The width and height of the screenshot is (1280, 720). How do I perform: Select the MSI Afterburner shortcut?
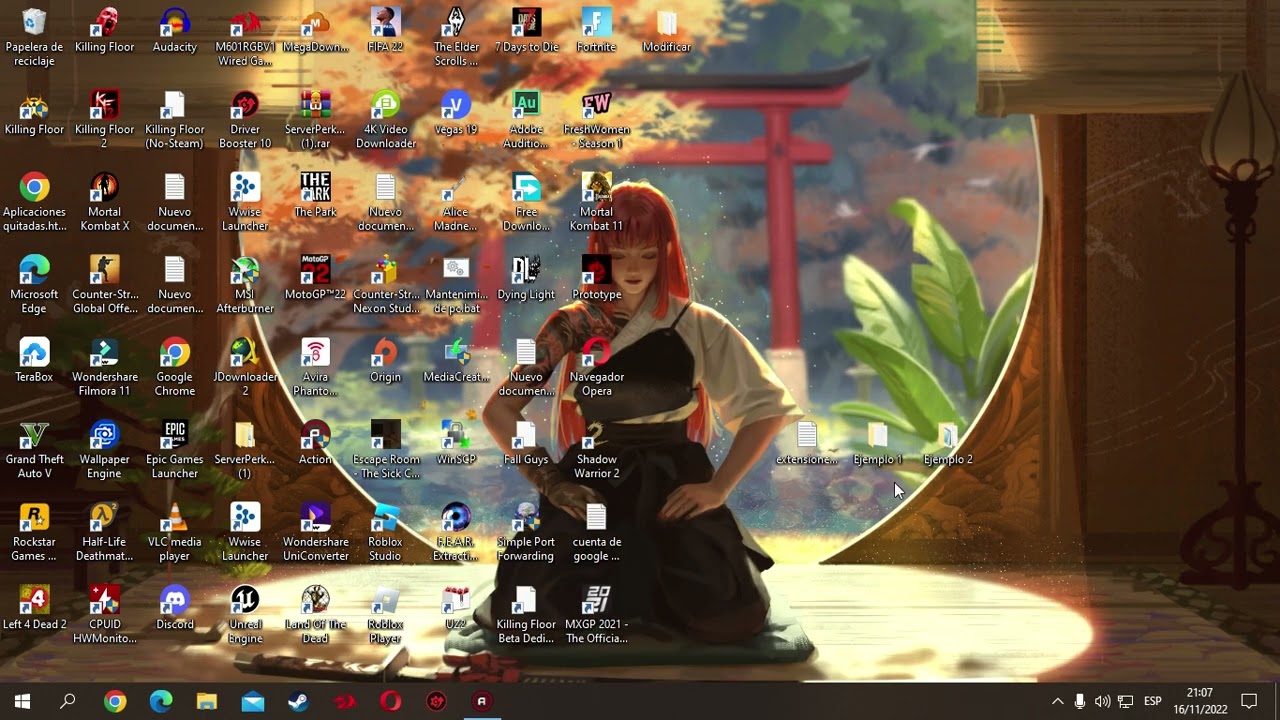pos(245,285)
